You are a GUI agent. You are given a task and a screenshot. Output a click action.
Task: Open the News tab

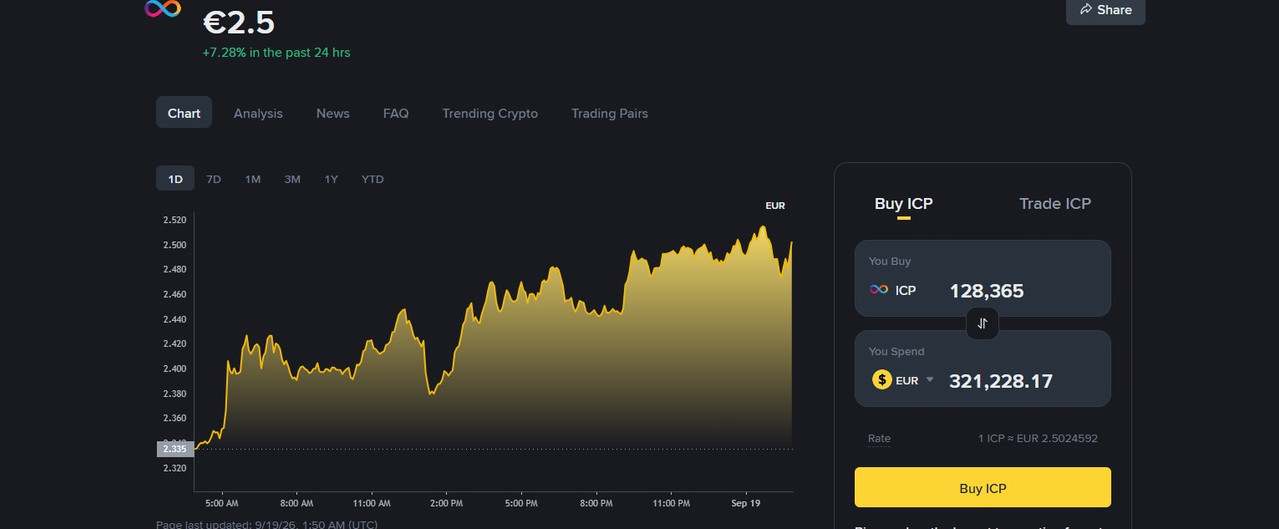click(x=333, y=113)
